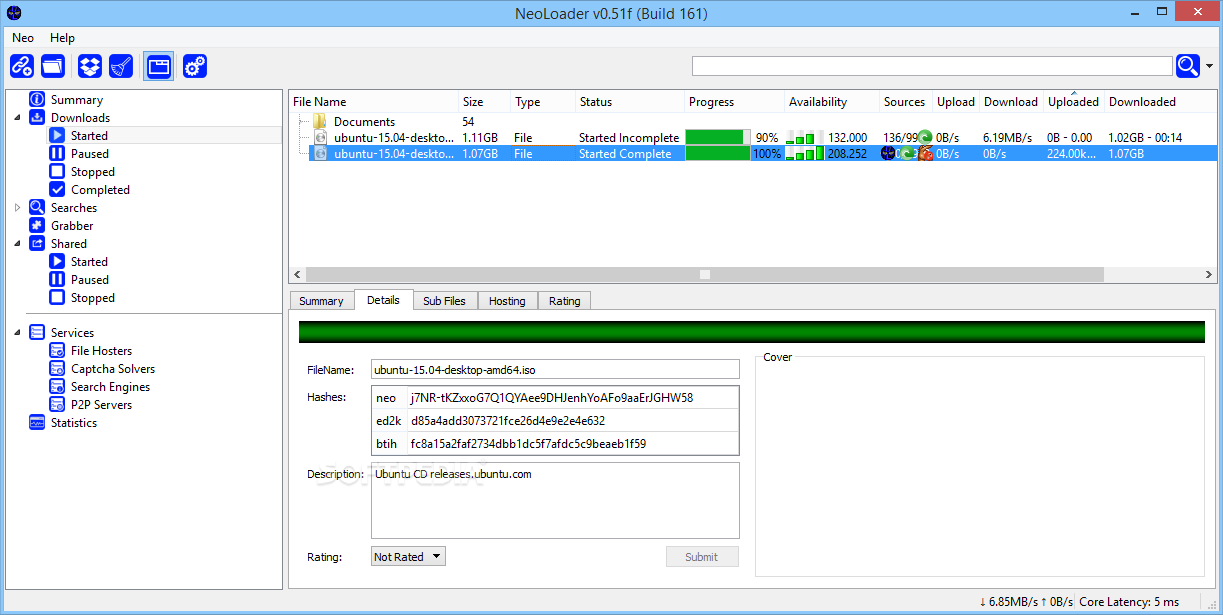The image size is (1223, 615).
Task: Click the Description text area
Action: (x=555, y=500)
